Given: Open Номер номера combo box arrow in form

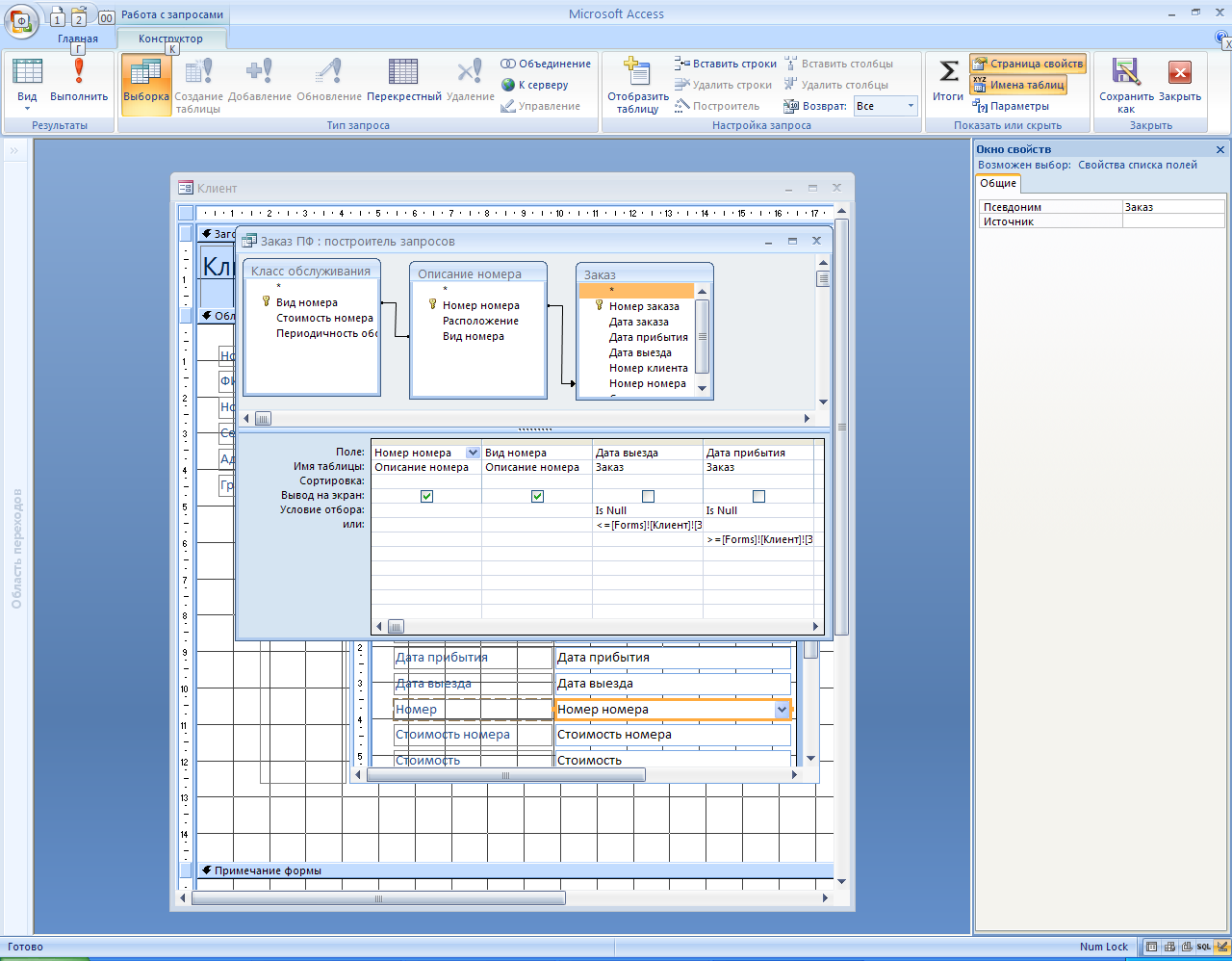Looking at the screenshot, I should click(782, 710).
